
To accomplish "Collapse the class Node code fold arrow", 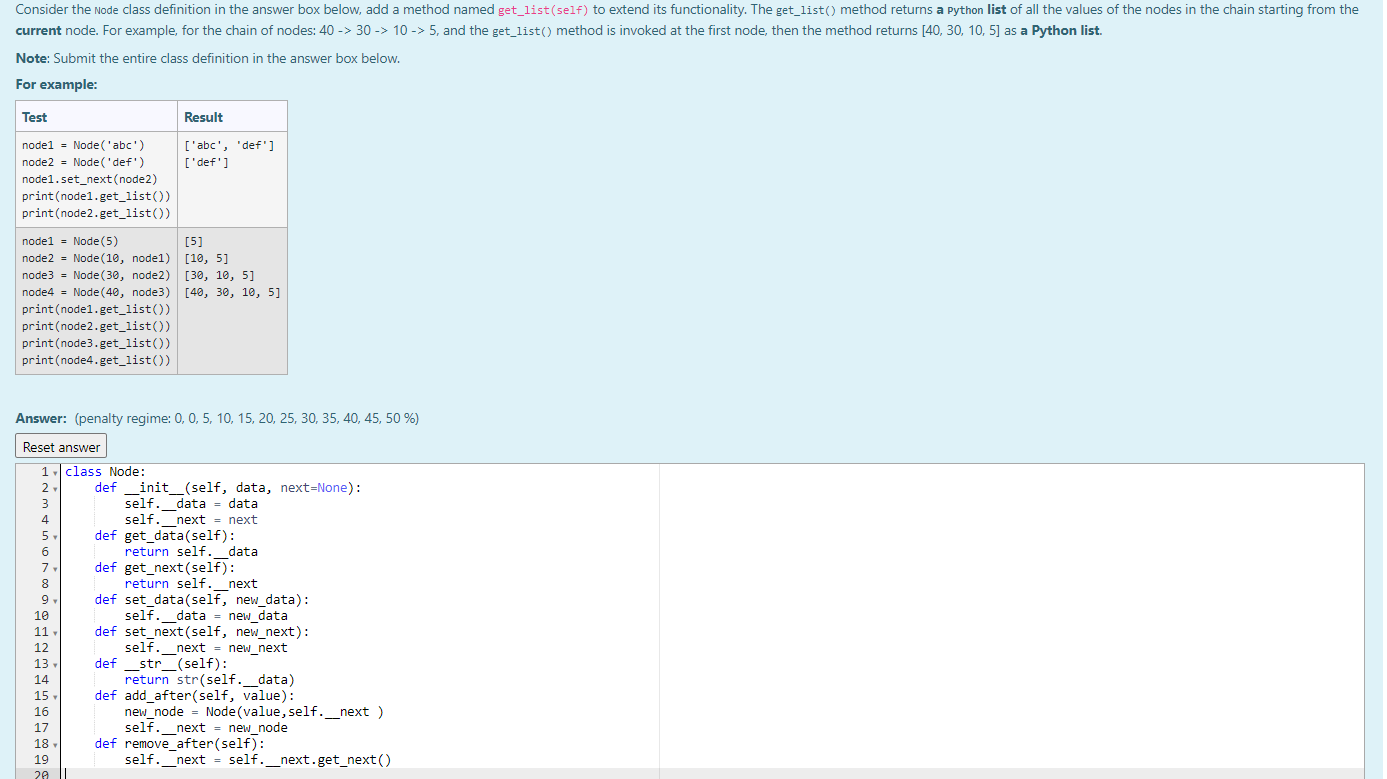I will (57, 471).
